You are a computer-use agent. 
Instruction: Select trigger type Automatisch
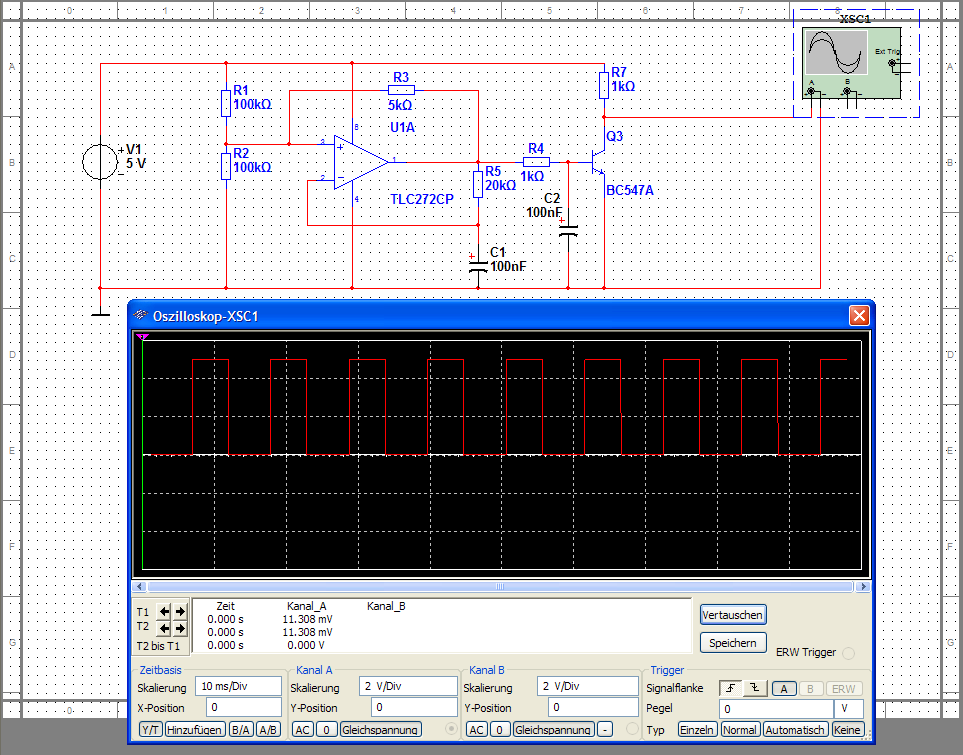pos(796,730)
